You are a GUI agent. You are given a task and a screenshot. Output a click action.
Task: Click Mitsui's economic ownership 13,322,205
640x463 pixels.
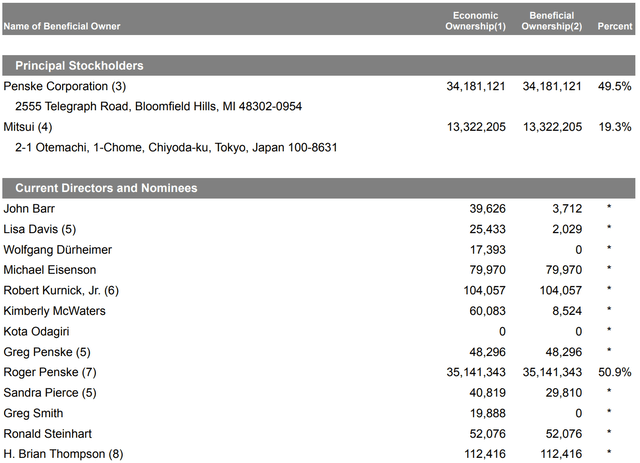pos(476,127)
